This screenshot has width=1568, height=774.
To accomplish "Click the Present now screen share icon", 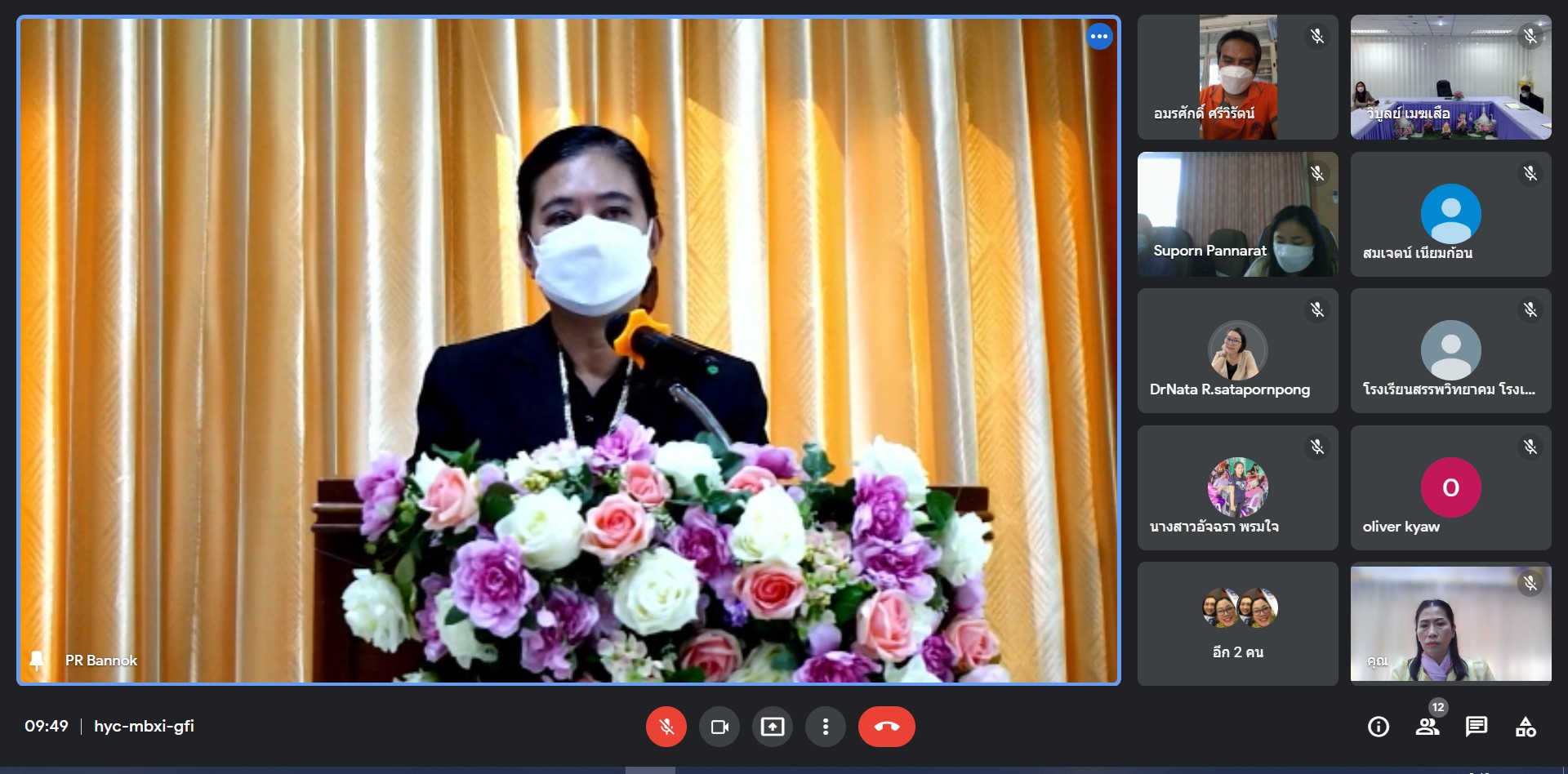I will (773, 727).
